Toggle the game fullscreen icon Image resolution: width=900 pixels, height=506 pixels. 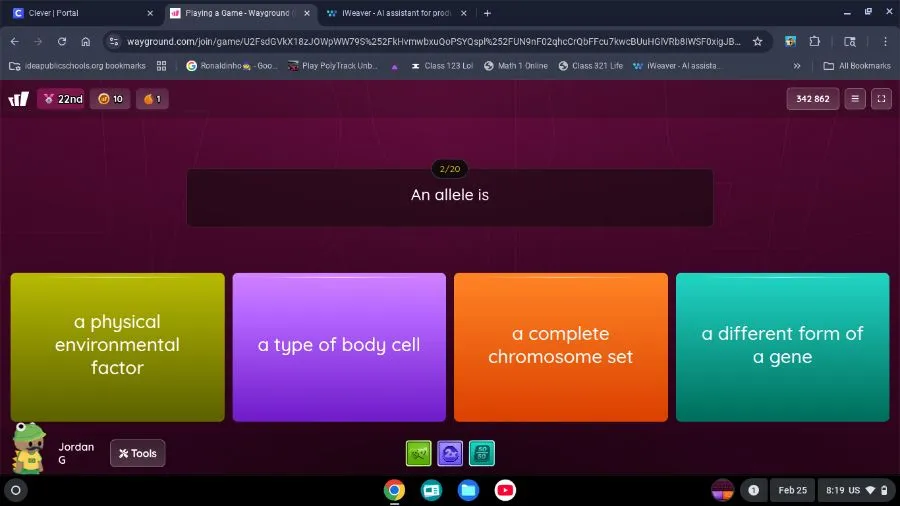click(881, 99)
